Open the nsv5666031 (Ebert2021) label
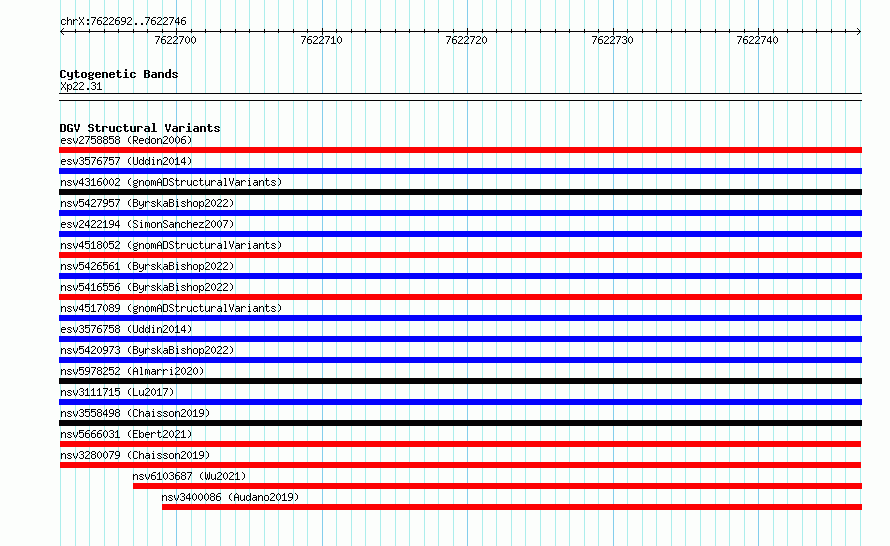Viewport: 890px width, 546px height. [126, 434]
